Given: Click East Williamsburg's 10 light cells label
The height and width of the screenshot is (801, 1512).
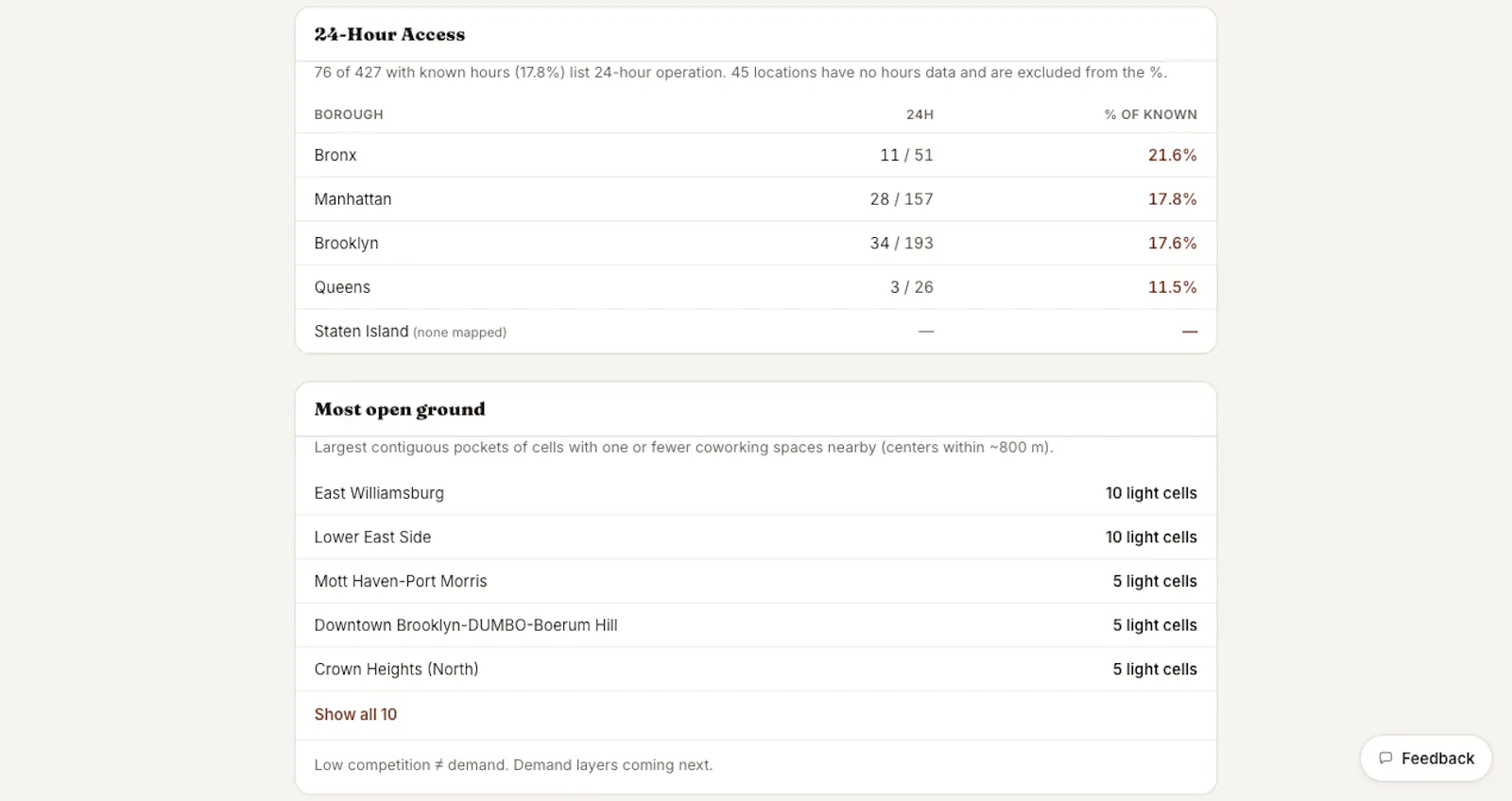Looking at the screenshot, I should tap(1151, 493).
